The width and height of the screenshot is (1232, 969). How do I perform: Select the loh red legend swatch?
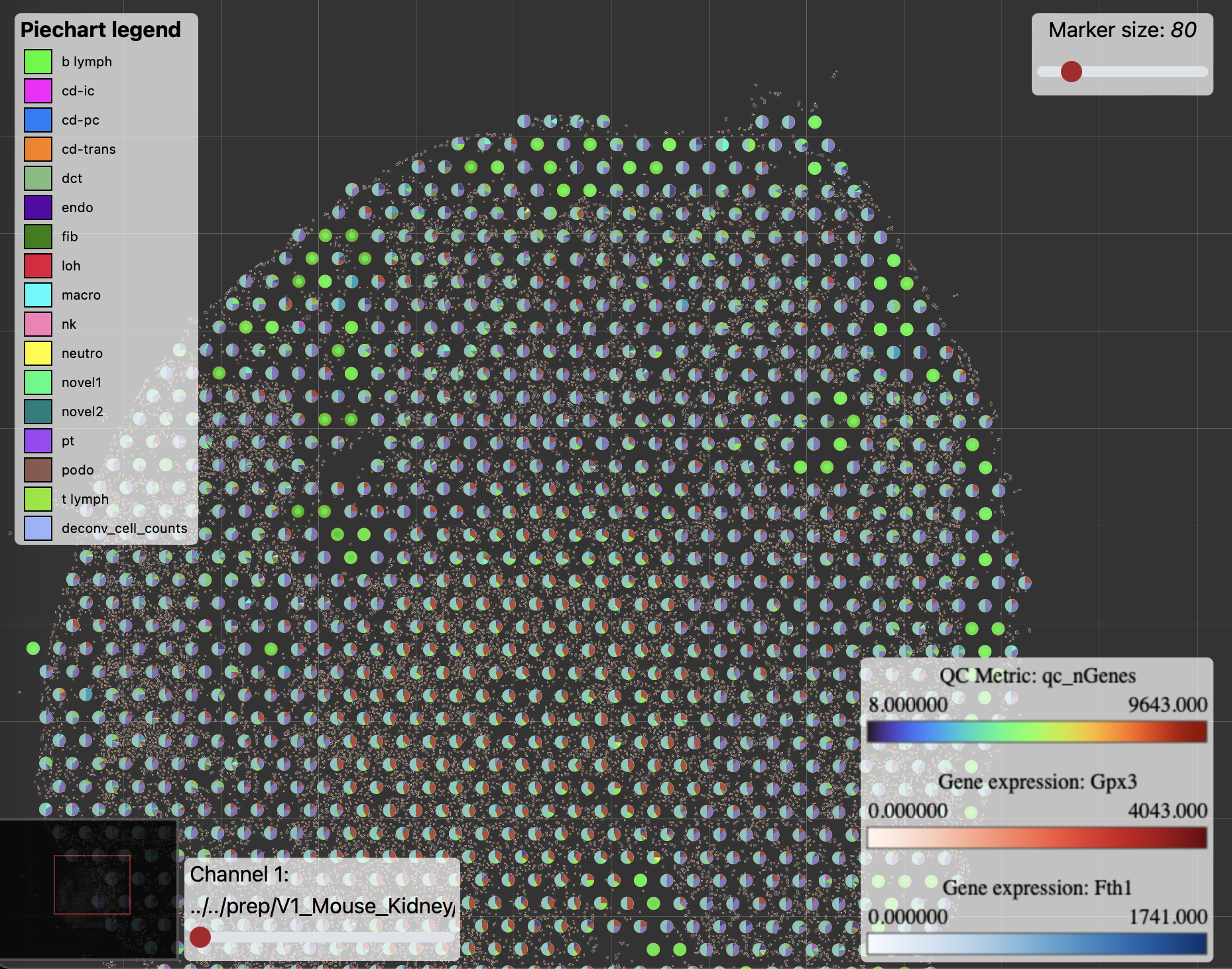pos(38,266)
